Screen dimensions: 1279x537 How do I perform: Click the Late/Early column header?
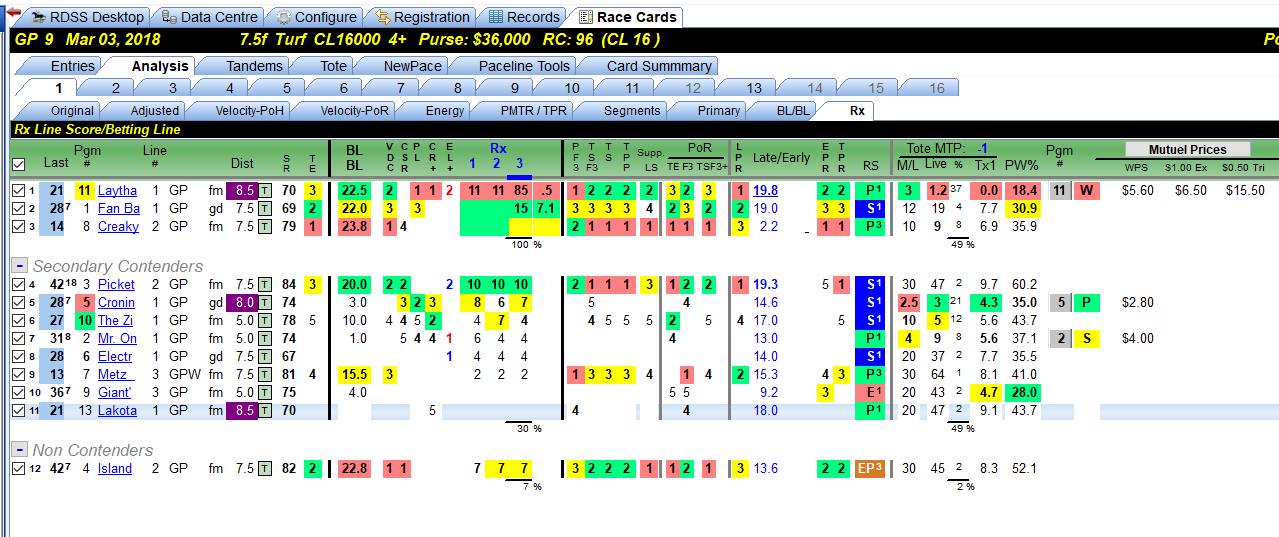(x=782, y=157)
